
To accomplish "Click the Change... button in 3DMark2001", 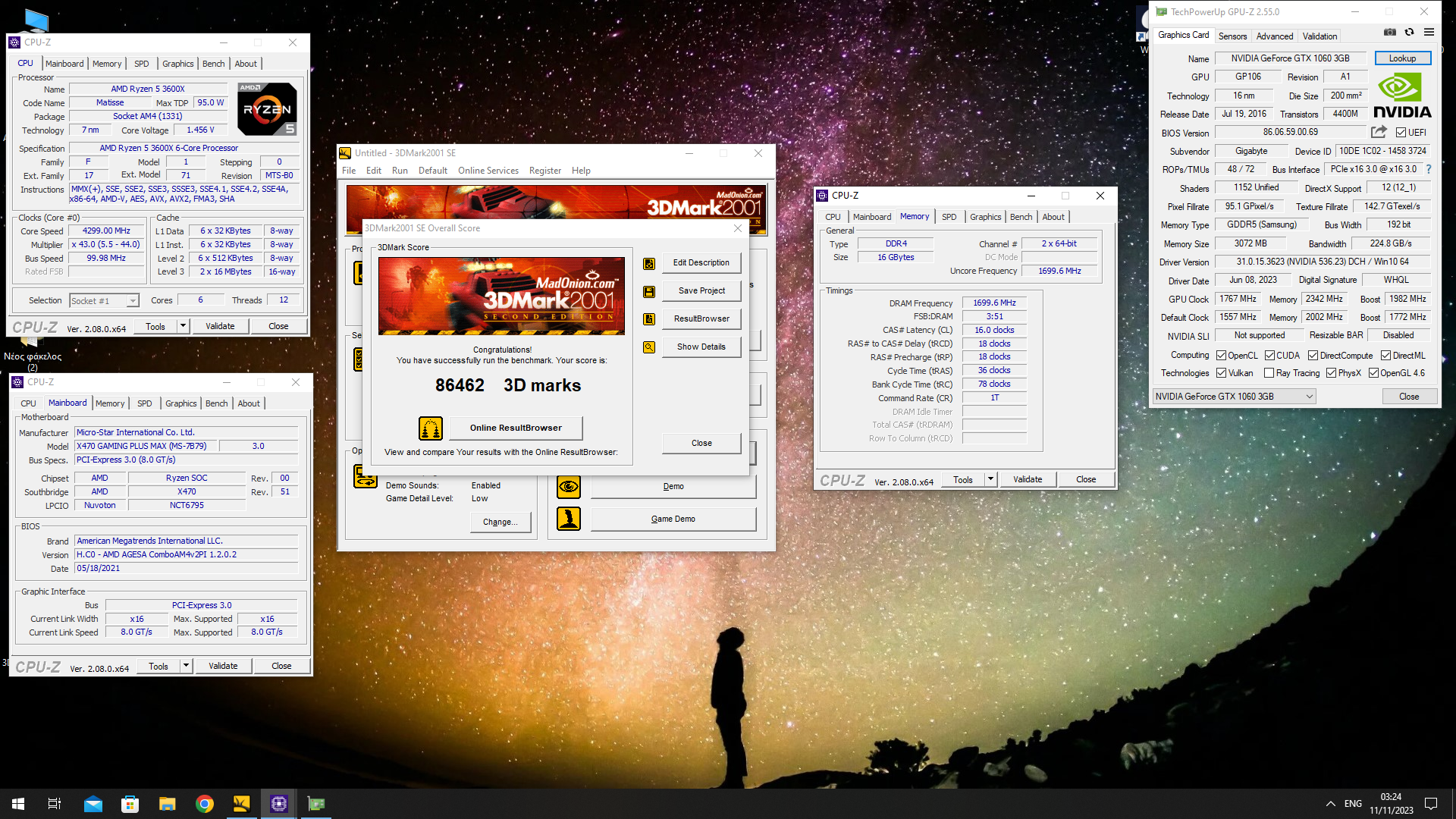I will point(500,522).
